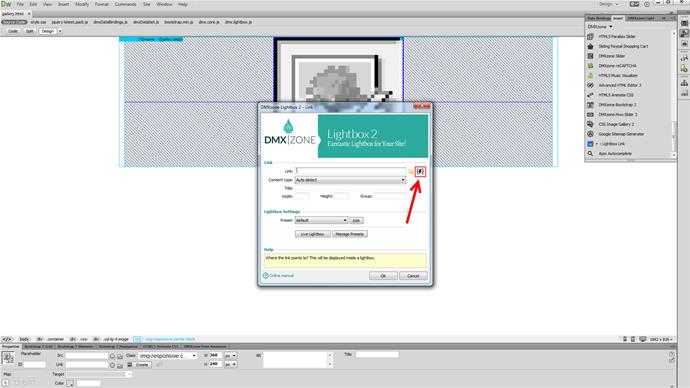Insert DMXzone reCAPTCHA extension

click(617, 66)
